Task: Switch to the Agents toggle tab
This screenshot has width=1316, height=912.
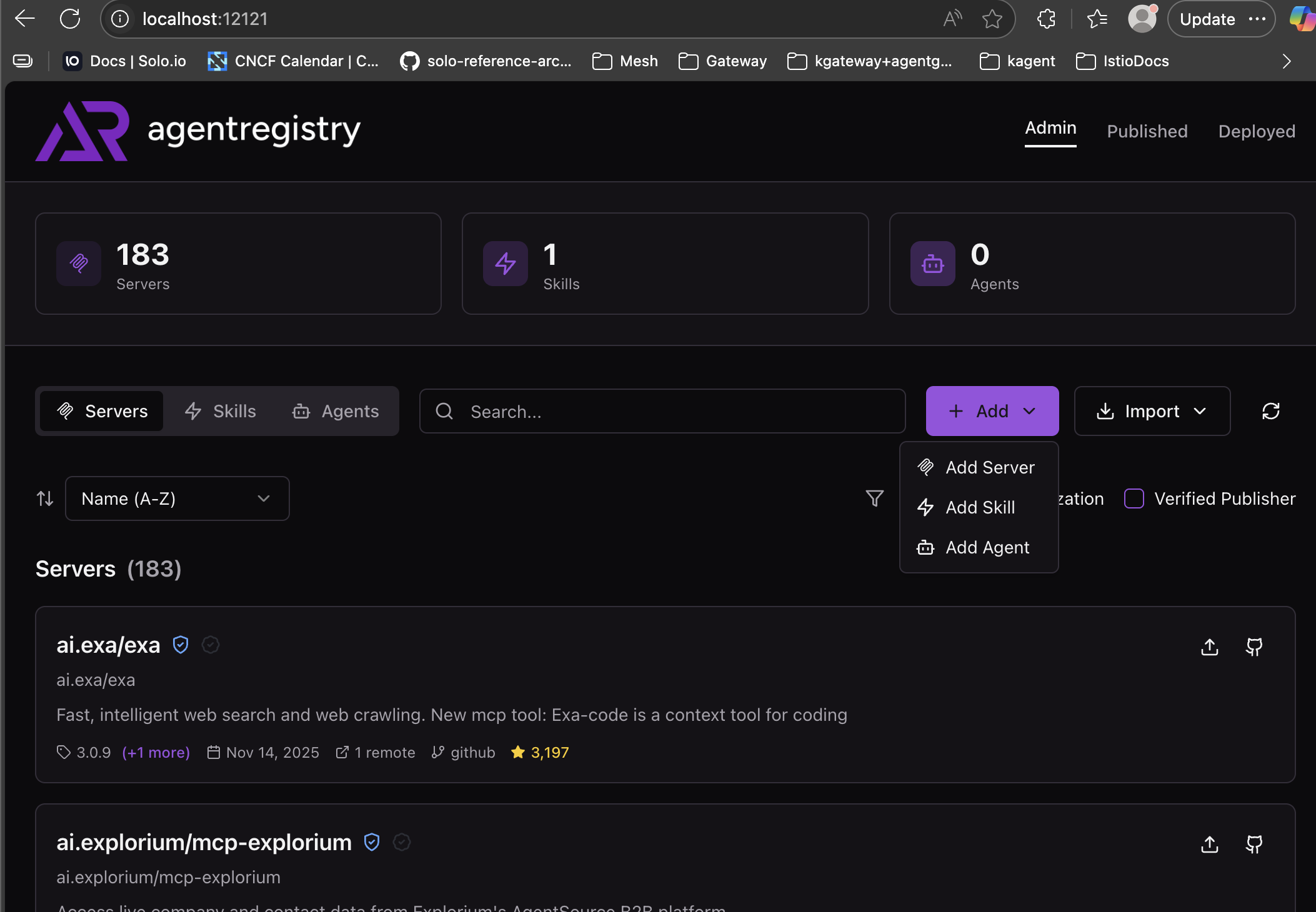Action: pyautogui.click(x=336, y=411)
